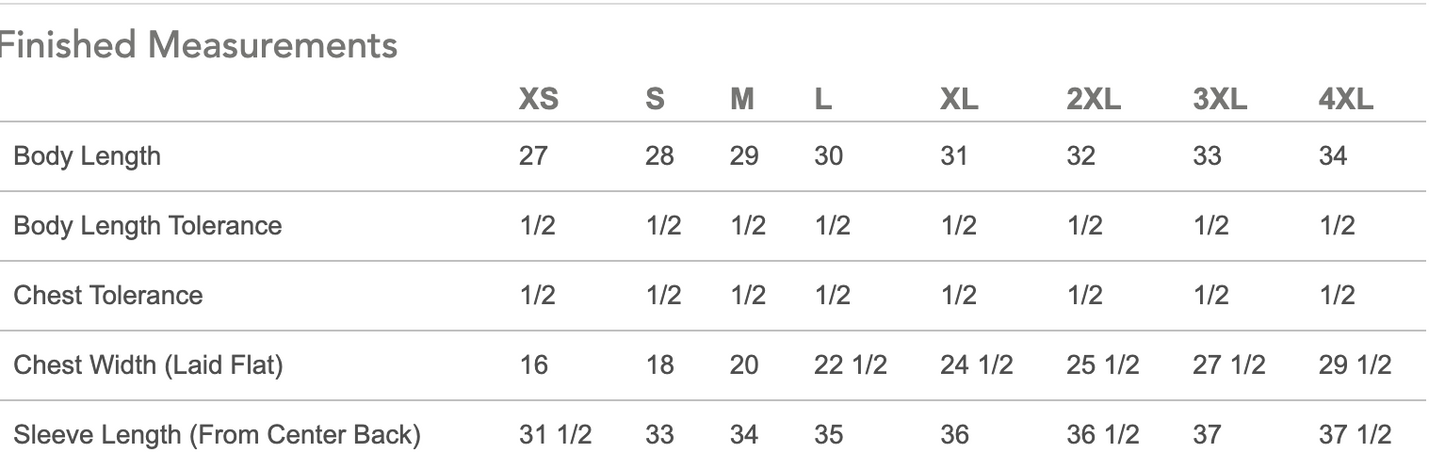Select the M size column header
Image resolution: width=1445 pixels, height=469 pixels.
tap(742, 100)
